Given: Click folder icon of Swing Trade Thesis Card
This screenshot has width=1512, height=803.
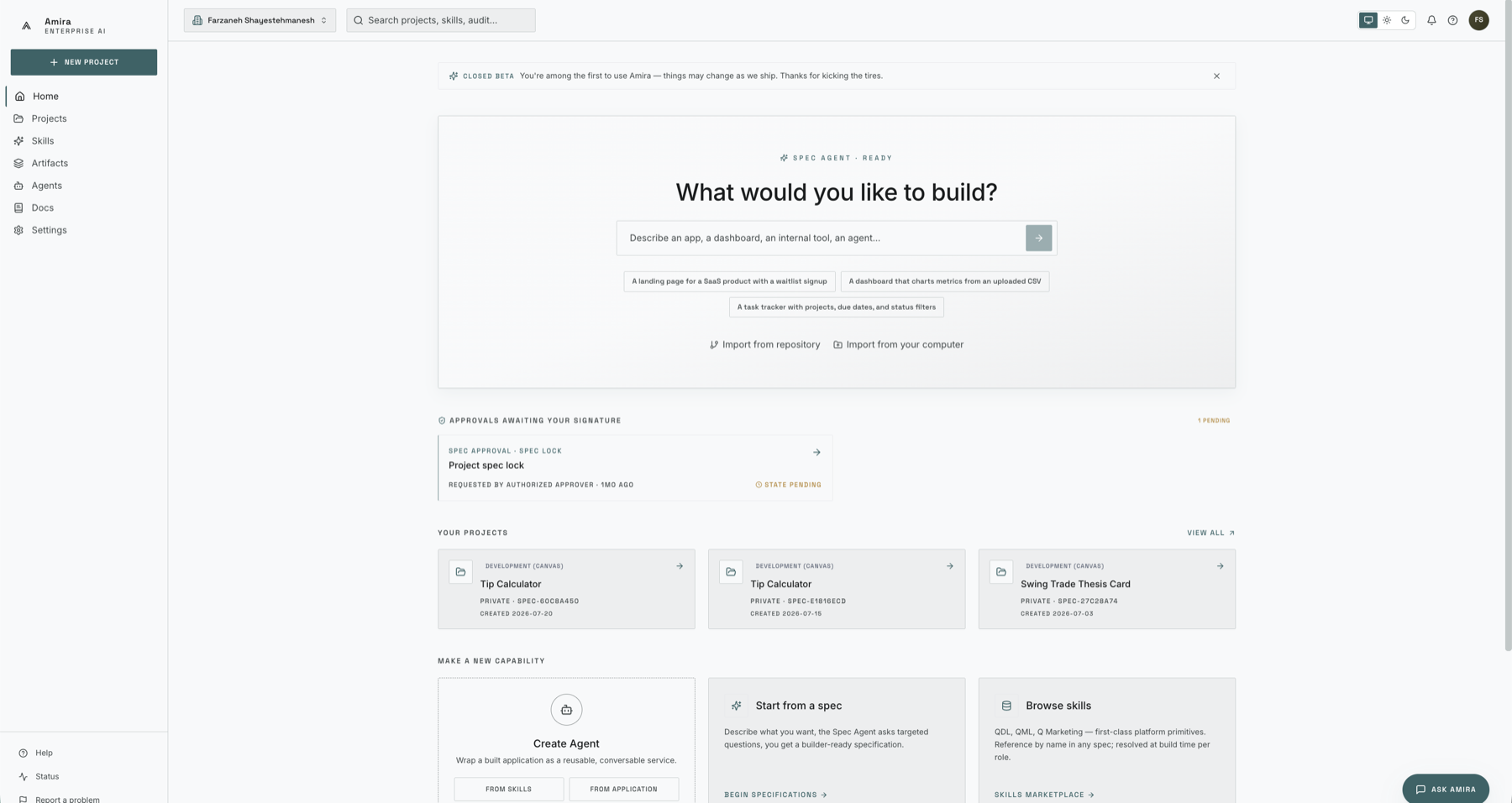Looking at the screenshot, I should click(x=1001, y=572).
